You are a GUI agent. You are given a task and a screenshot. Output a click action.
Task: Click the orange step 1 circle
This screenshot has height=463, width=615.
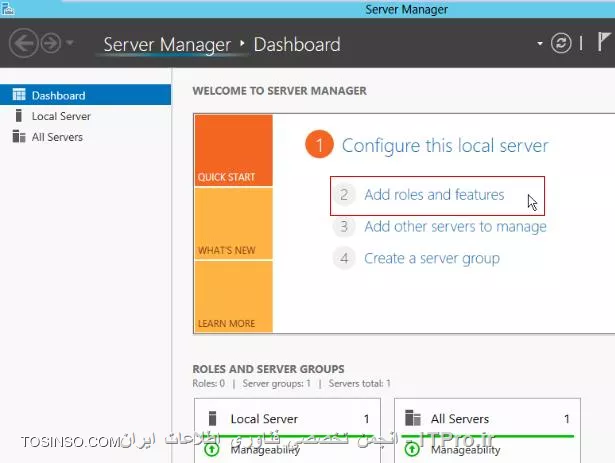pos(319,144)
